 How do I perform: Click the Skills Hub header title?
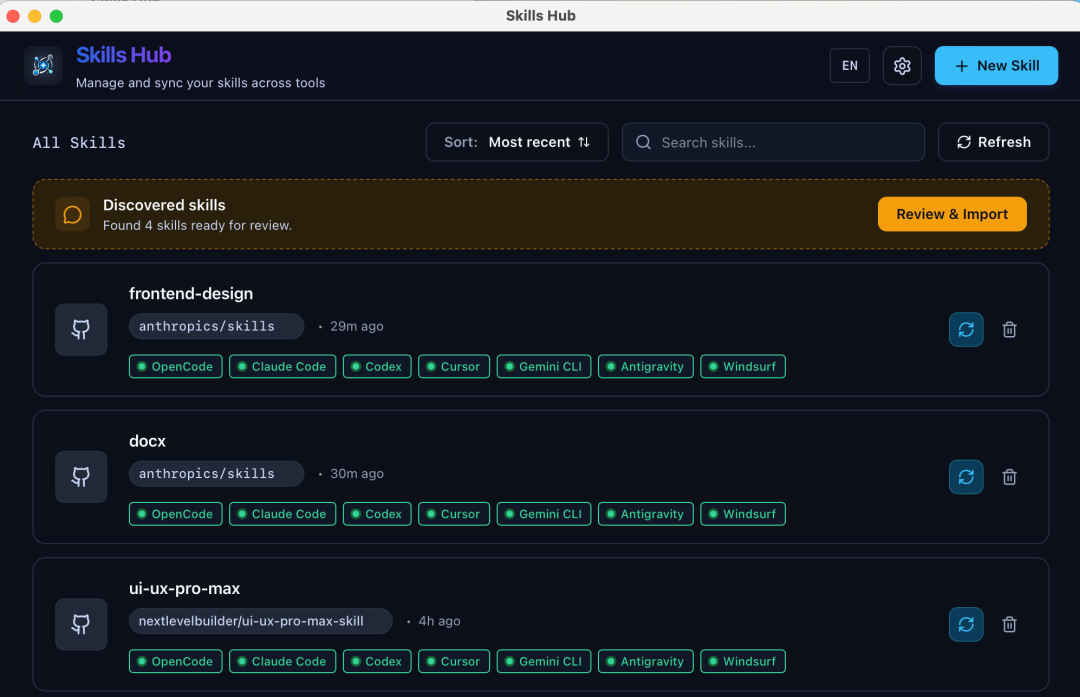click(123, 55)
